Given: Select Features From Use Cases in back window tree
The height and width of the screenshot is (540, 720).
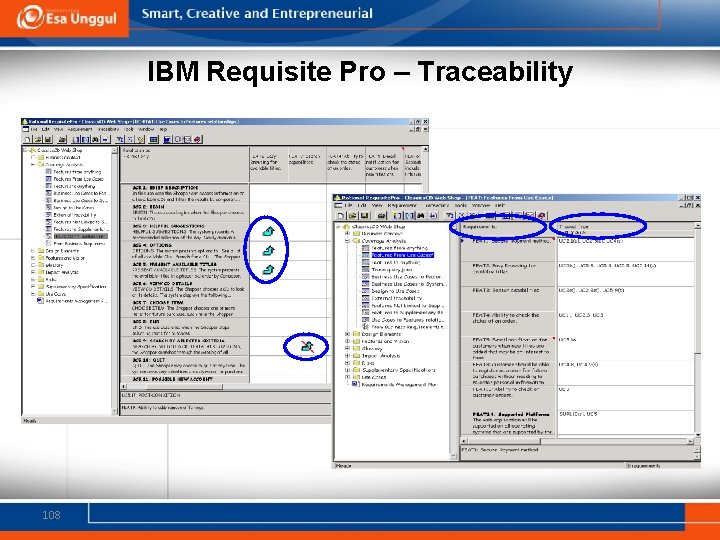Looking at the screenshot, I should (78, 179).
